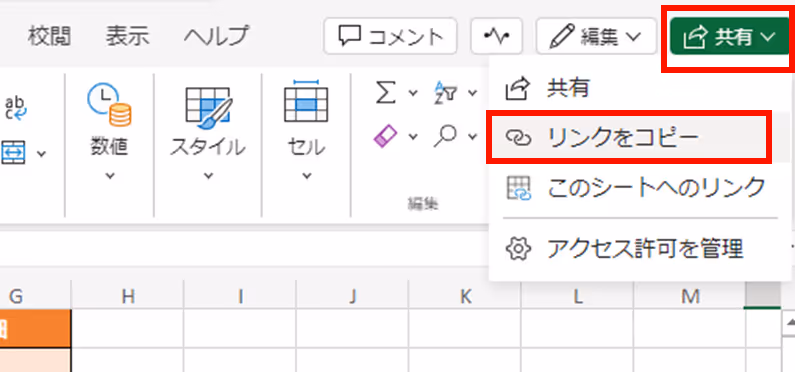Open the Sort and Filter dropdown arrow
This screenshot has height=372, width=795.
point(473,93)
